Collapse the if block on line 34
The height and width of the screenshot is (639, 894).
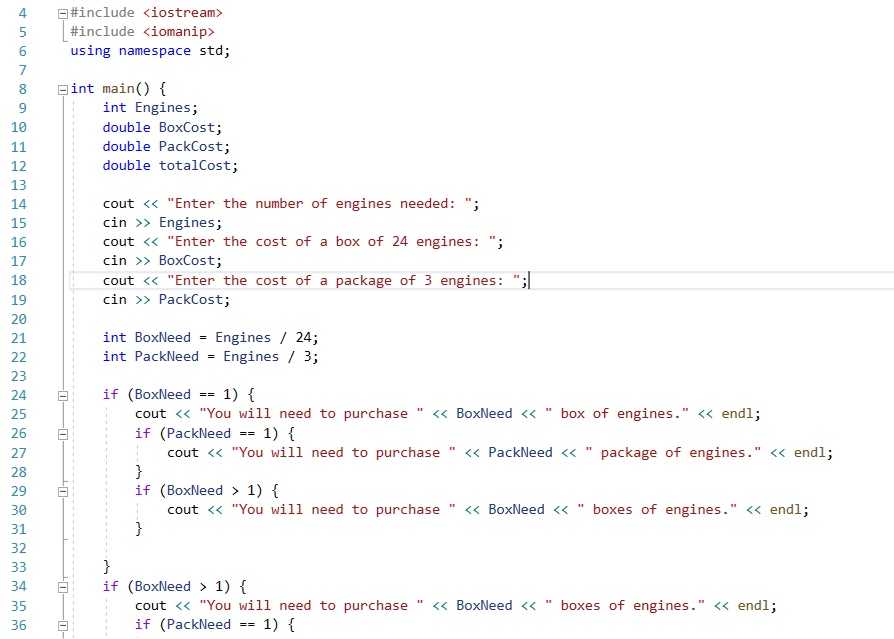click(x=62, y=586)
